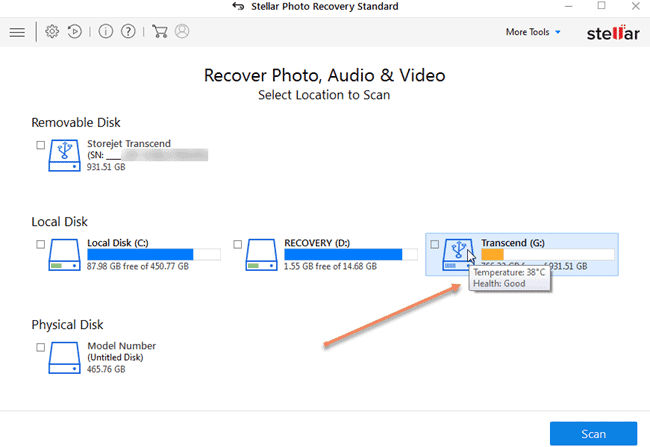Click Transcend (G:) orange usage bar
Viewport: 650px width, 447px height.
548,254
